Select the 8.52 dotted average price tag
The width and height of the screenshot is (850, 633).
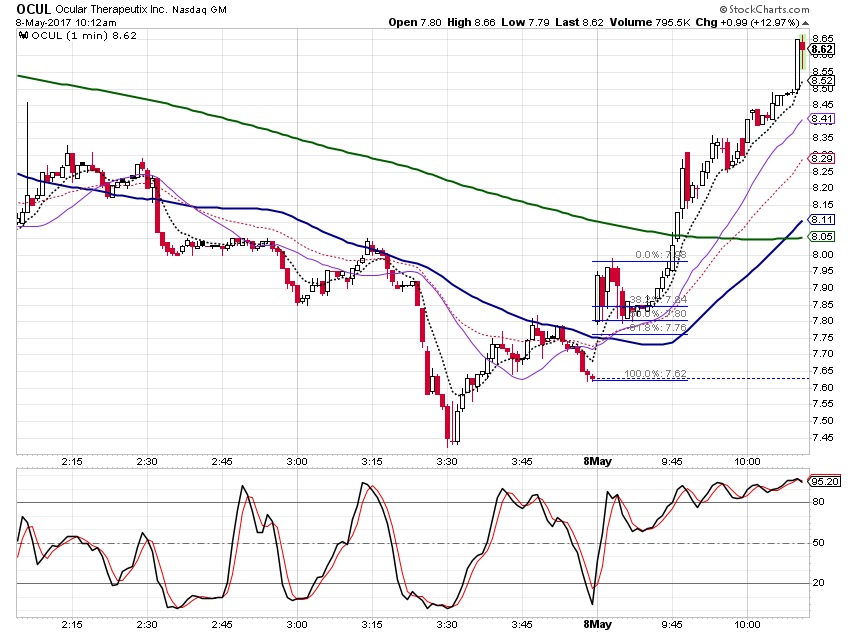(822, 81)
